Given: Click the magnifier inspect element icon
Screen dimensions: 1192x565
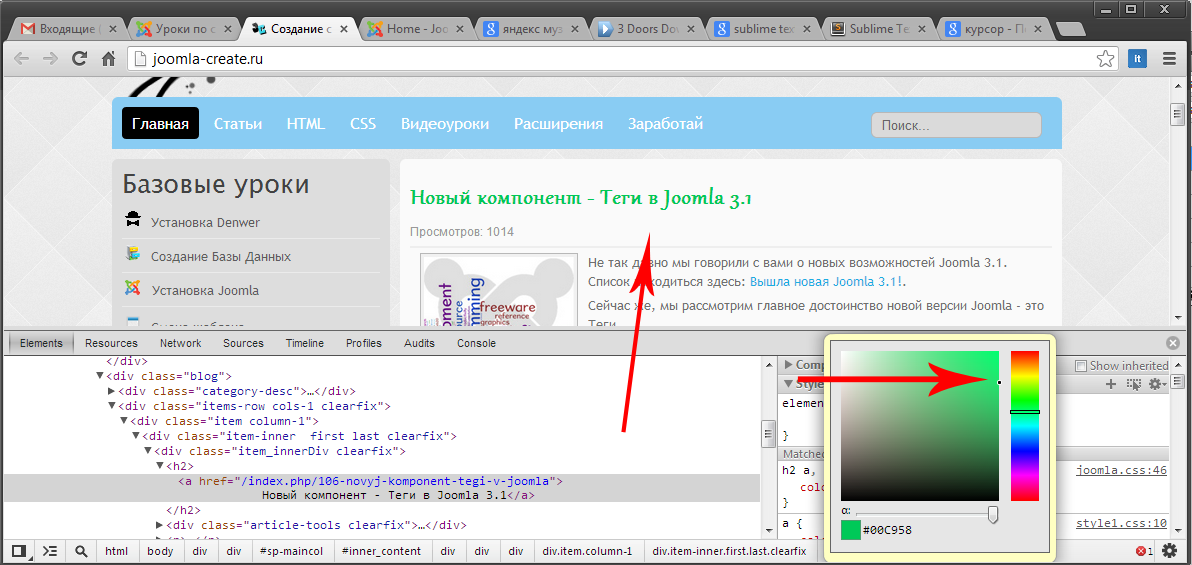Looking at the screenshot, I should 81,551.
